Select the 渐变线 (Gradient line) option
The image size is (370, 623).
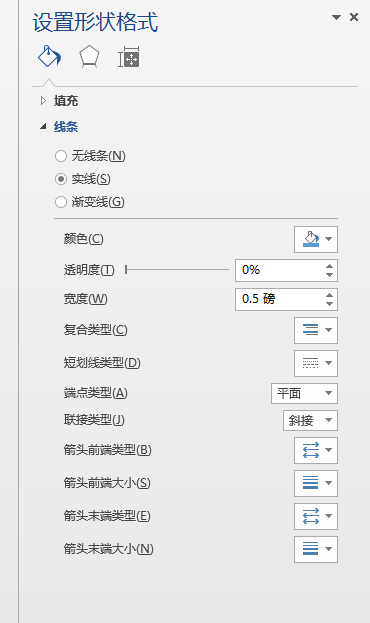pyautogui.click(x=90, y=202)
